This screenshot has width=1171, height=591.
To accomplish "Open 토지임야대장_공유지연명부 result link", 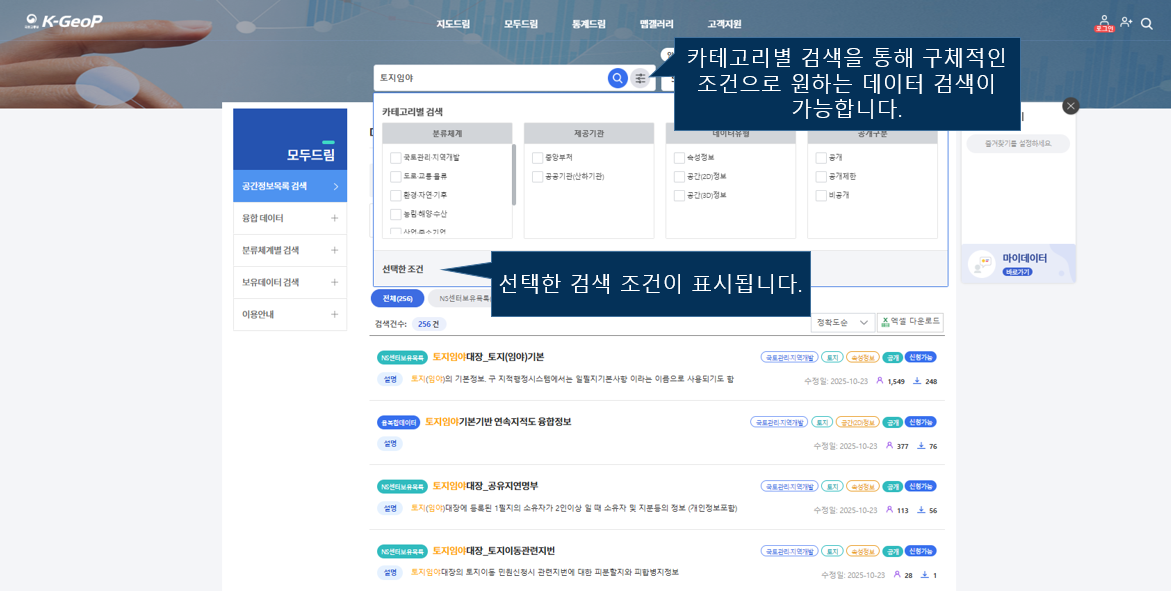I will pyautogui.click(x=485, y=486).
